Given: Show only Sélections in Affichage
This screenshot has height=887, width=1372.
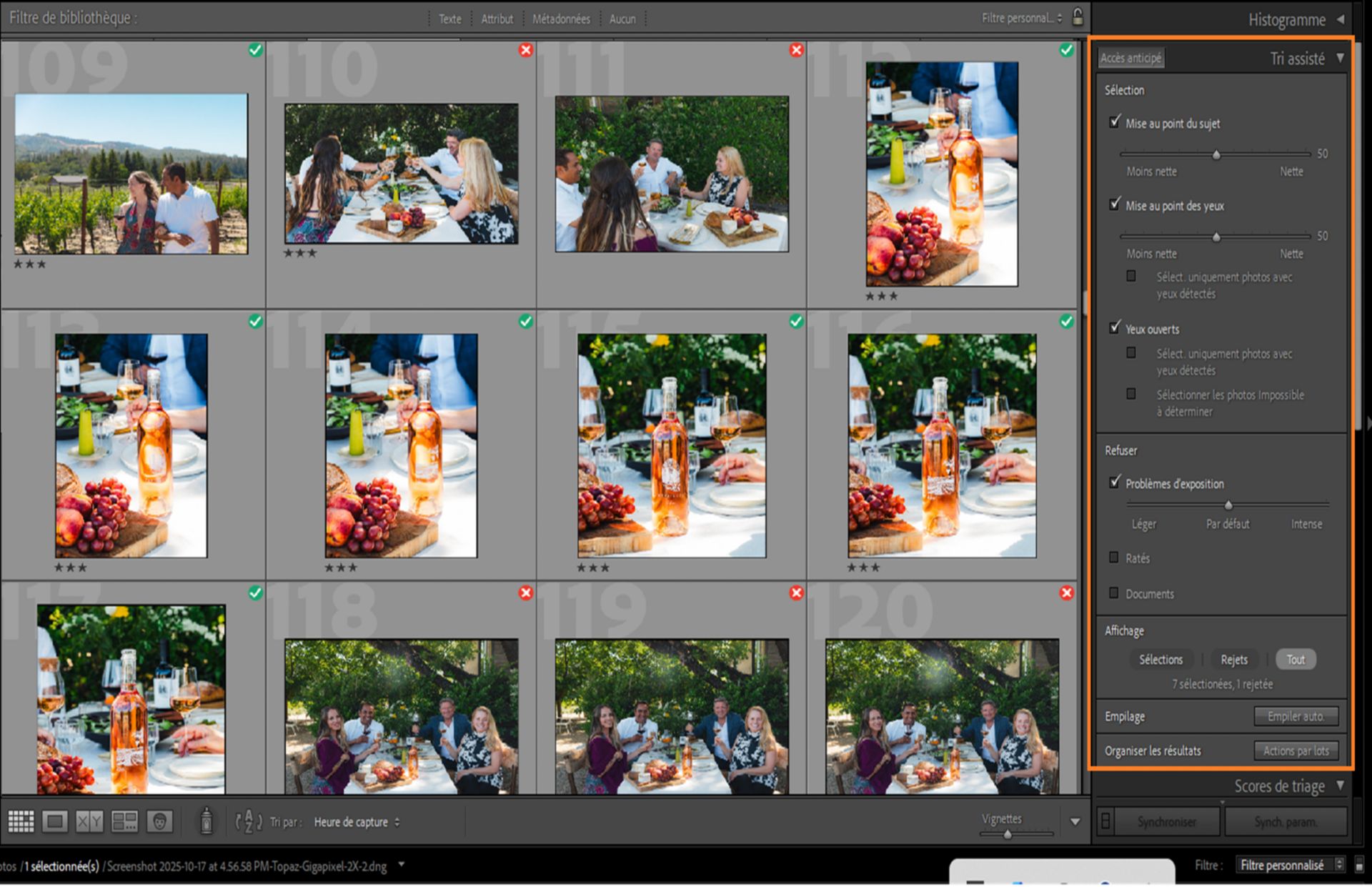Looking at the screenshot, I should [x=1161, y=660].
